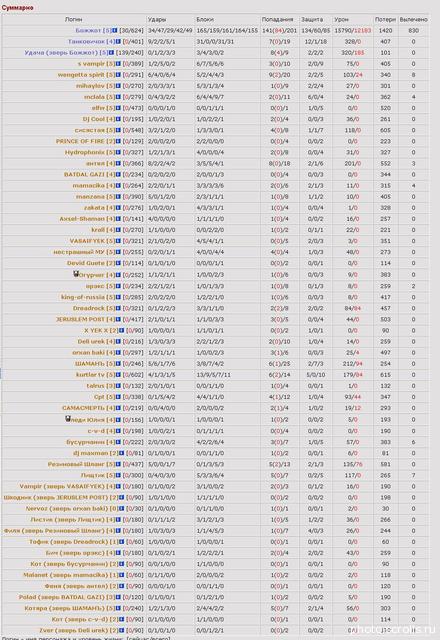The width and height of the screenshot is (440, 640).
Task: Select health value [139/240] in Удача row
Action: coord(129,53)
